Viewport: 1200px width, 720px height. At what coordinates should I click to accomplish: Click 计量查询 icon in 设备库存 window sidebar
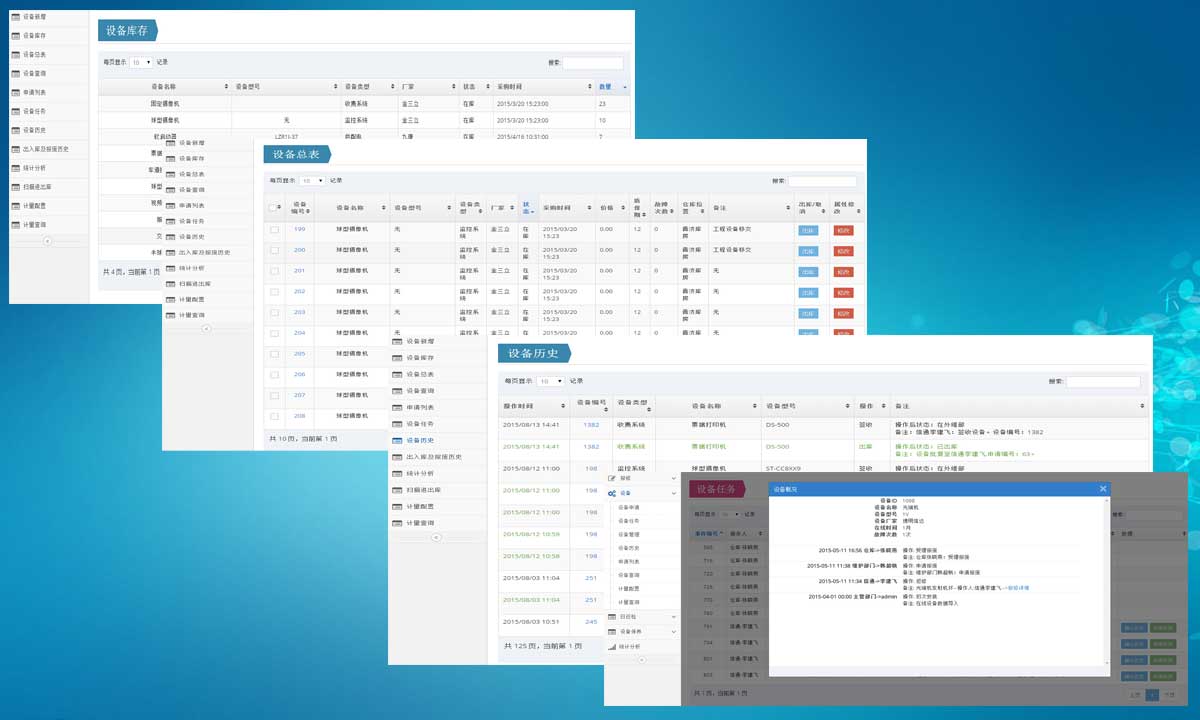tap(15, 225)
